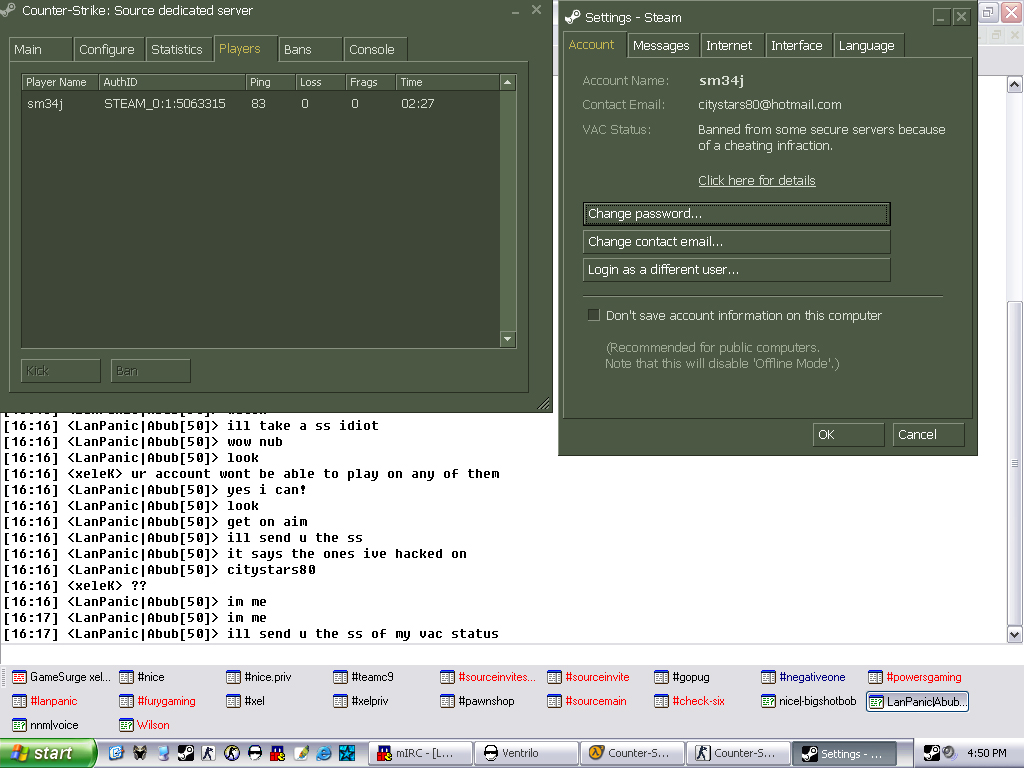Launch the Steam quick launch icon

pyautogui.click(x=185, y=753)
